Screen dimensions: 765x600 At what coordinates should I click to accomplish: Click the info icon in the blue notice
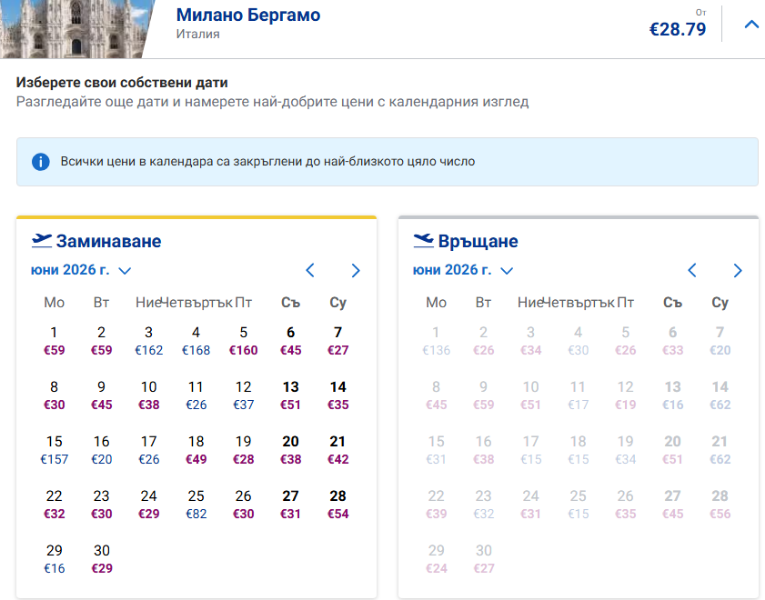(40, 161)
